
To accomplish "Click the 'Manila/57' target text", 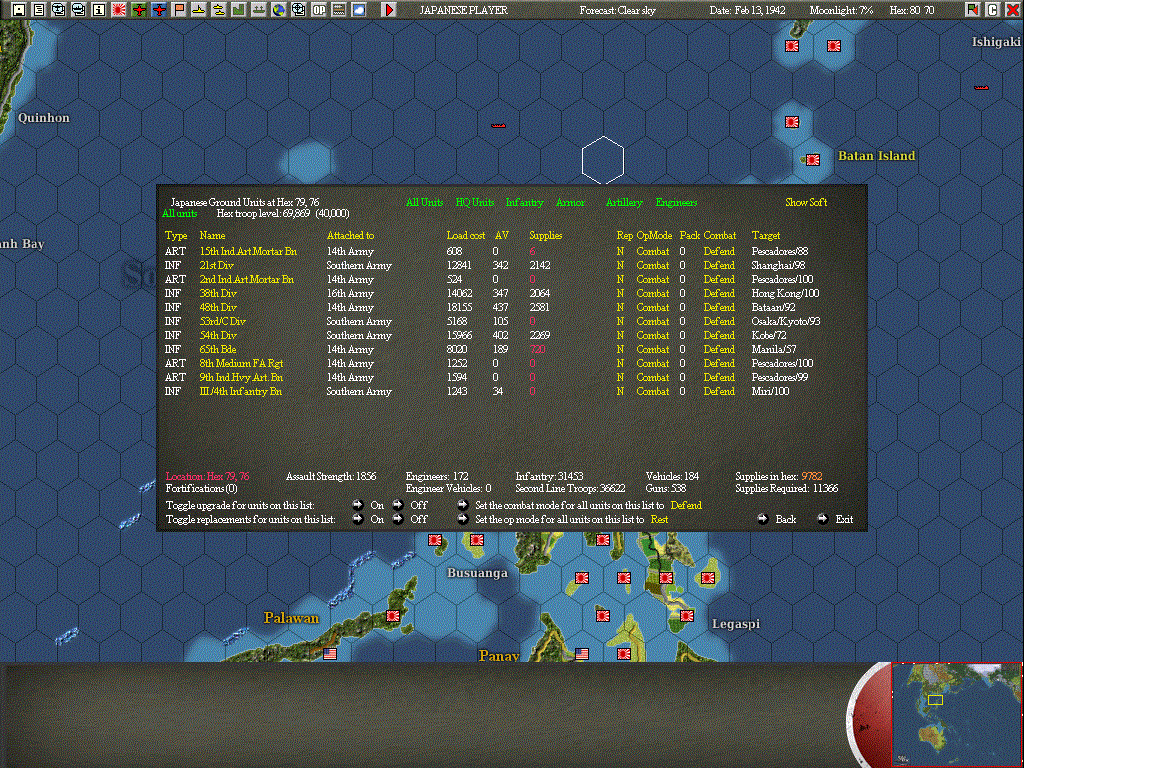I will 774,349.
